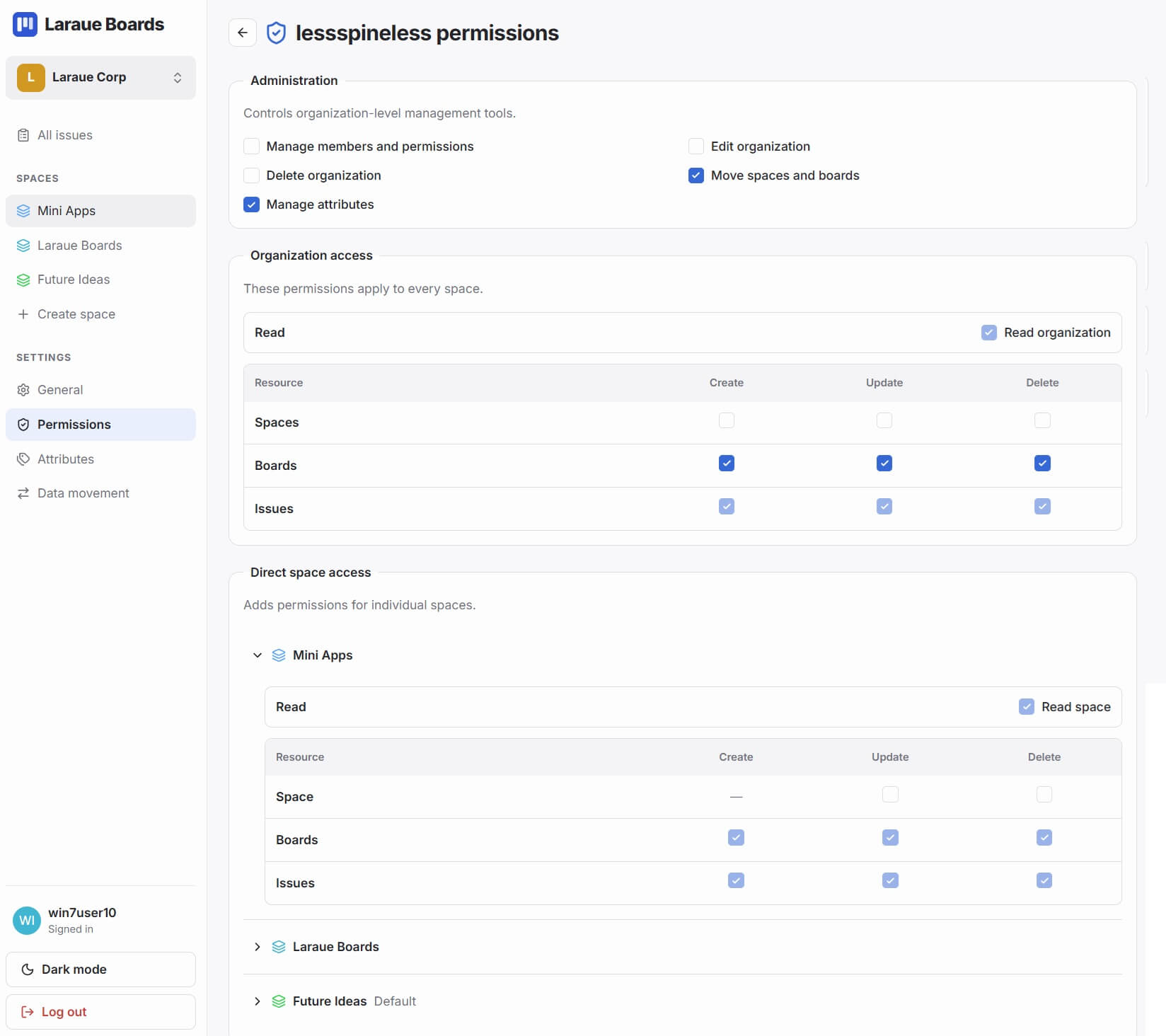Uncheck Boards Update in Organization access
1166x1036 pixels.
(884, 464)
